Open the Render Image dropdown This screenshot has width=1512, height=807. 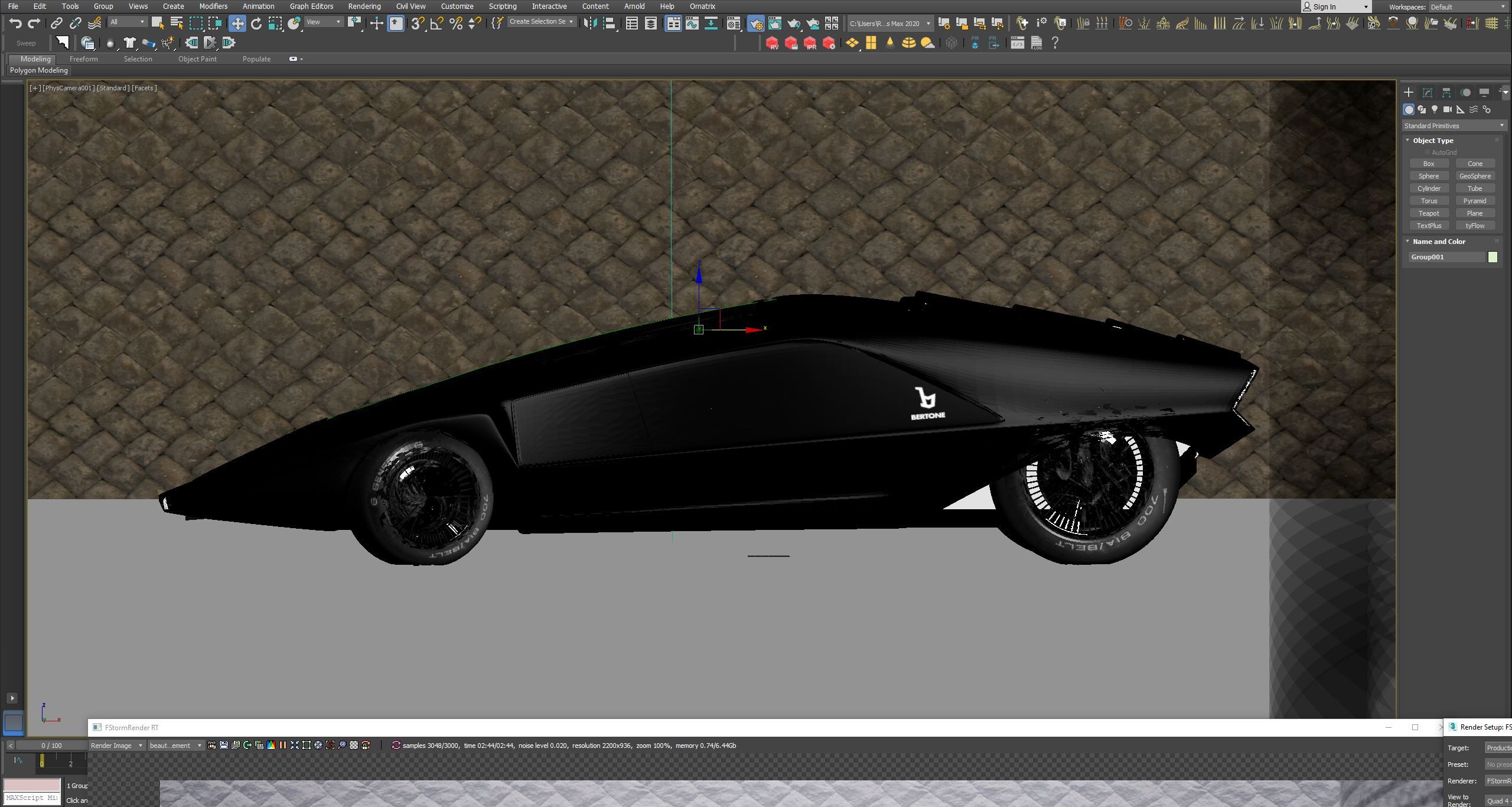116,746
